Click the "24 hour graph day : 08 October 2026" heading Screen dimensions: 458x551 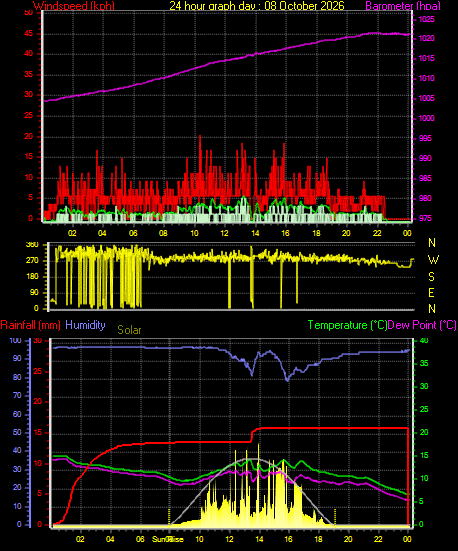[257, 6]
